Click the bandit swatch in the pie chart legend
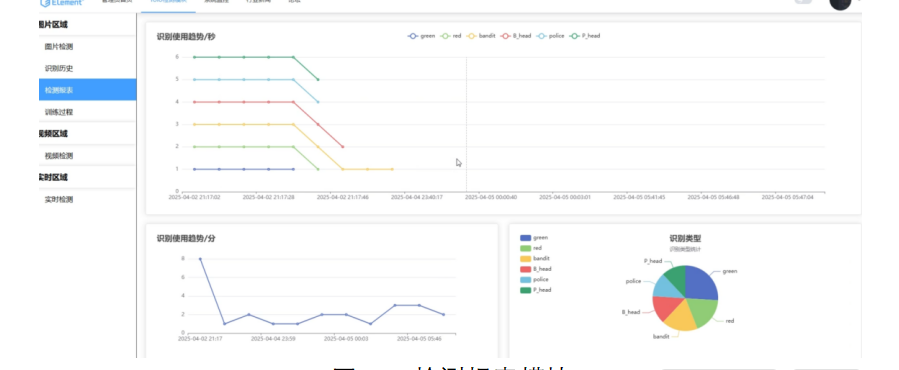 [525, 259]
